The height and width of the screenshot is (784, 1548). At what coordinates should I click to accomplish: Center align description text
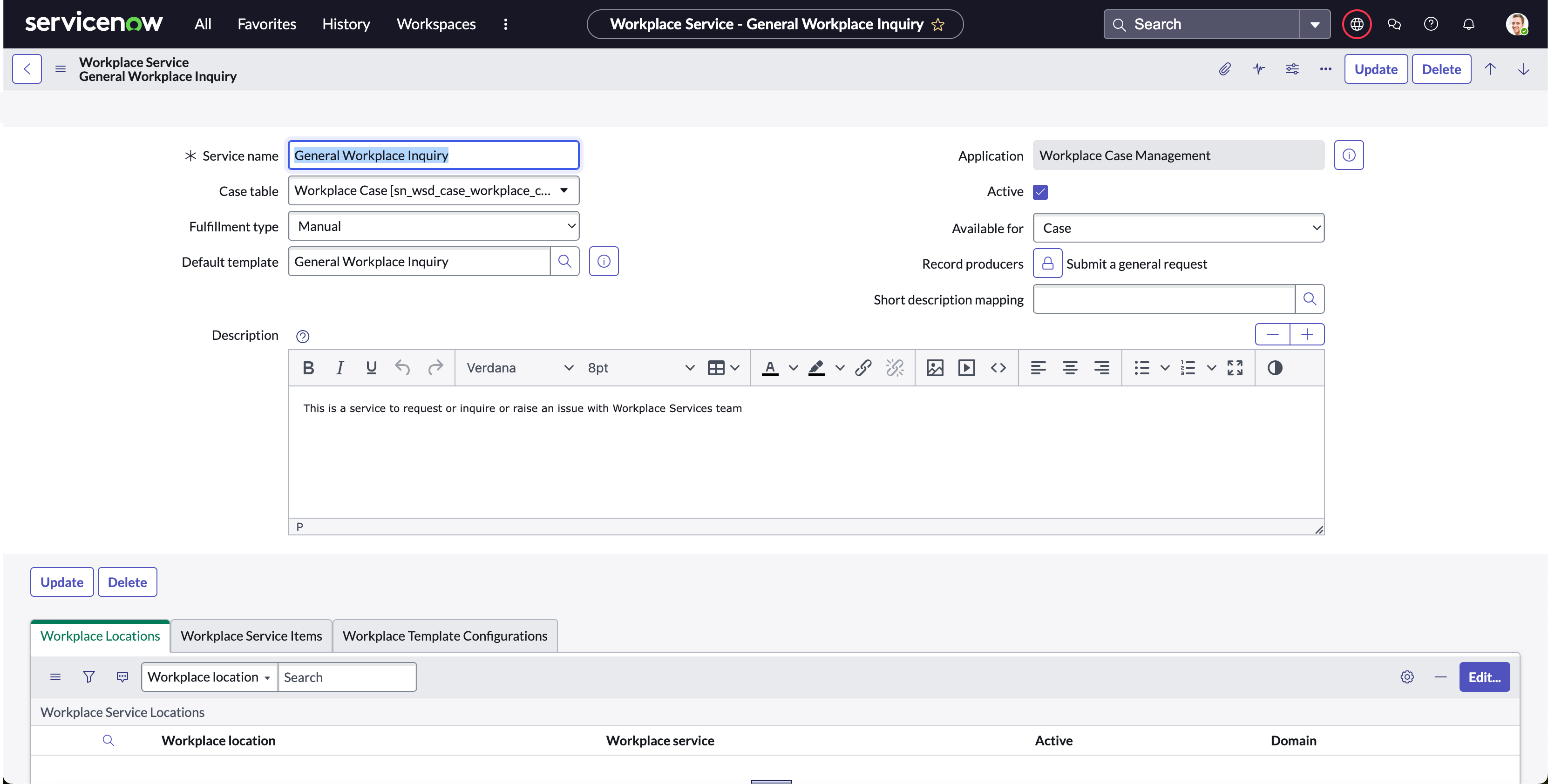click(x=1070, y=368)
